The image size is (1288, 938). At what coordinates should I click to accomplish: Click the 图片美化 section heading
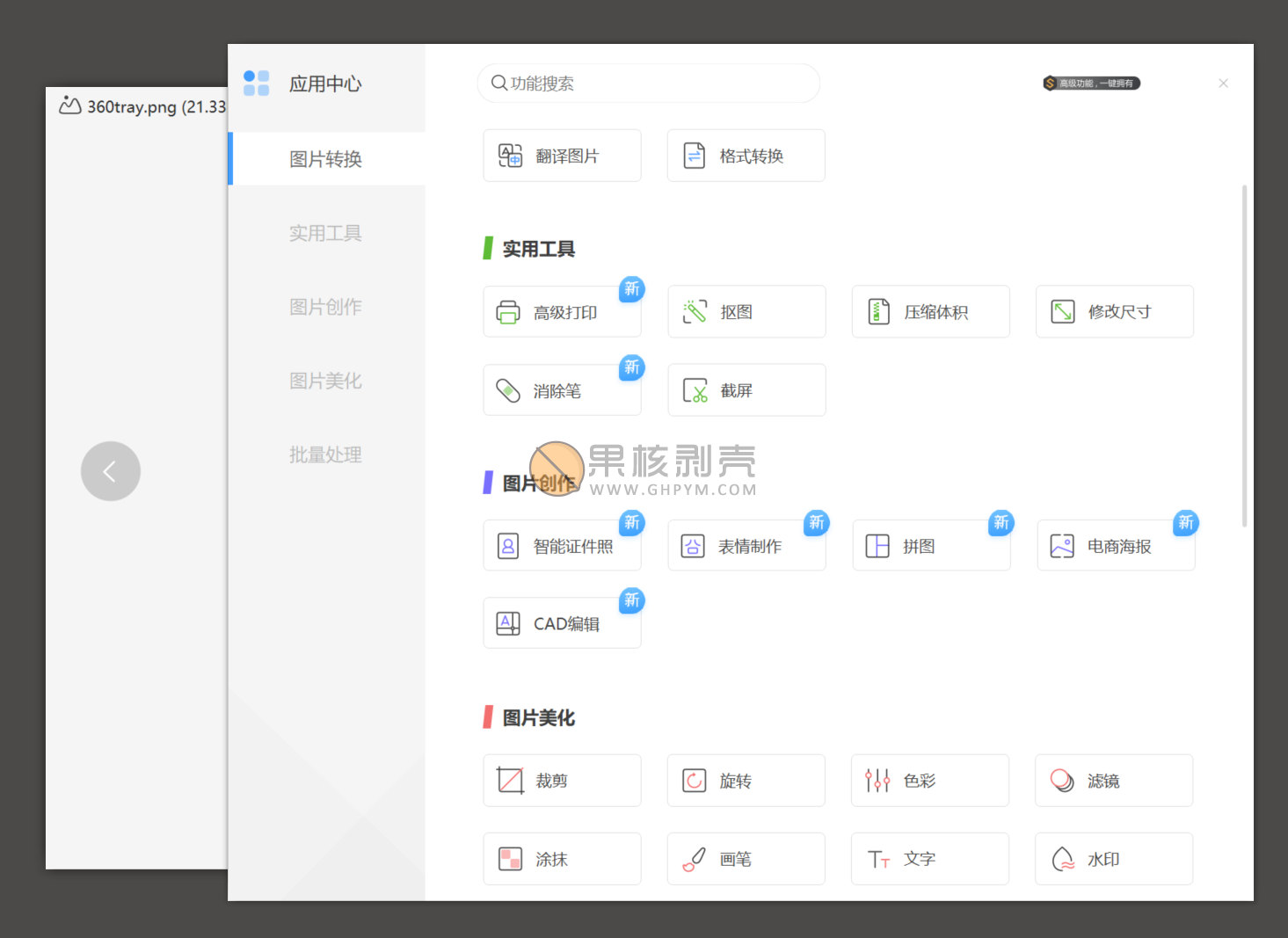coord(538,718)
